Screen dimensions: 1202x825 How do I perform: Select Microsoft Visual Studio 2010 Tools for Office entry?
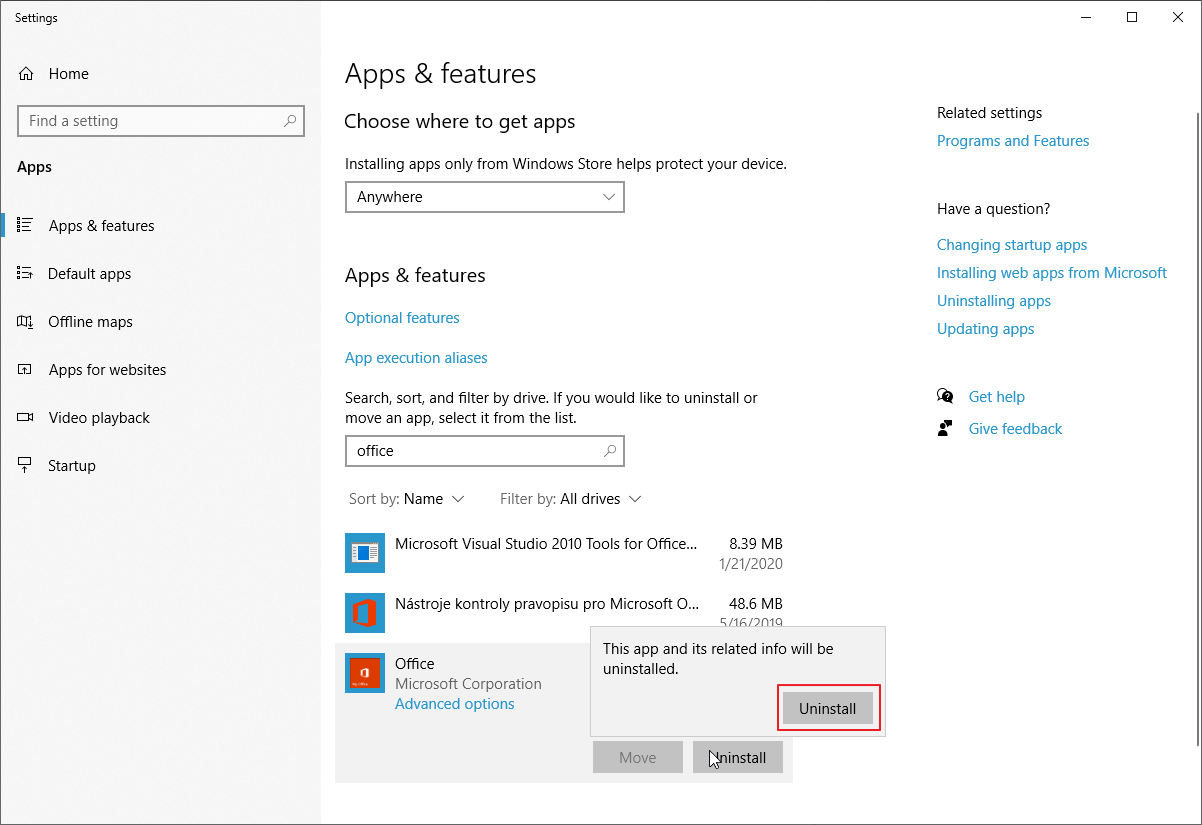[x=564, y=553]
